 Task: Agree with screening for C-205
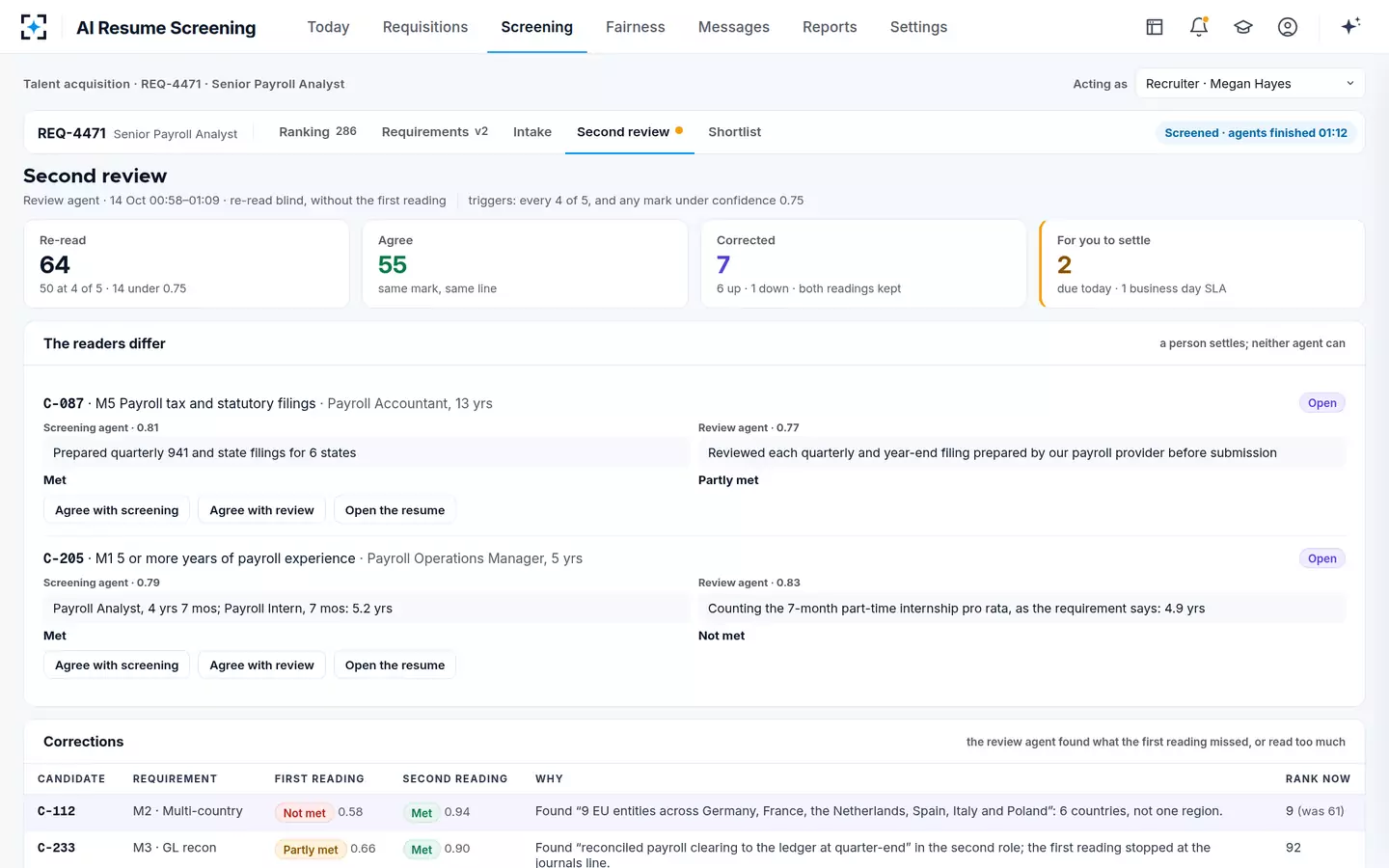pos(117,665)
